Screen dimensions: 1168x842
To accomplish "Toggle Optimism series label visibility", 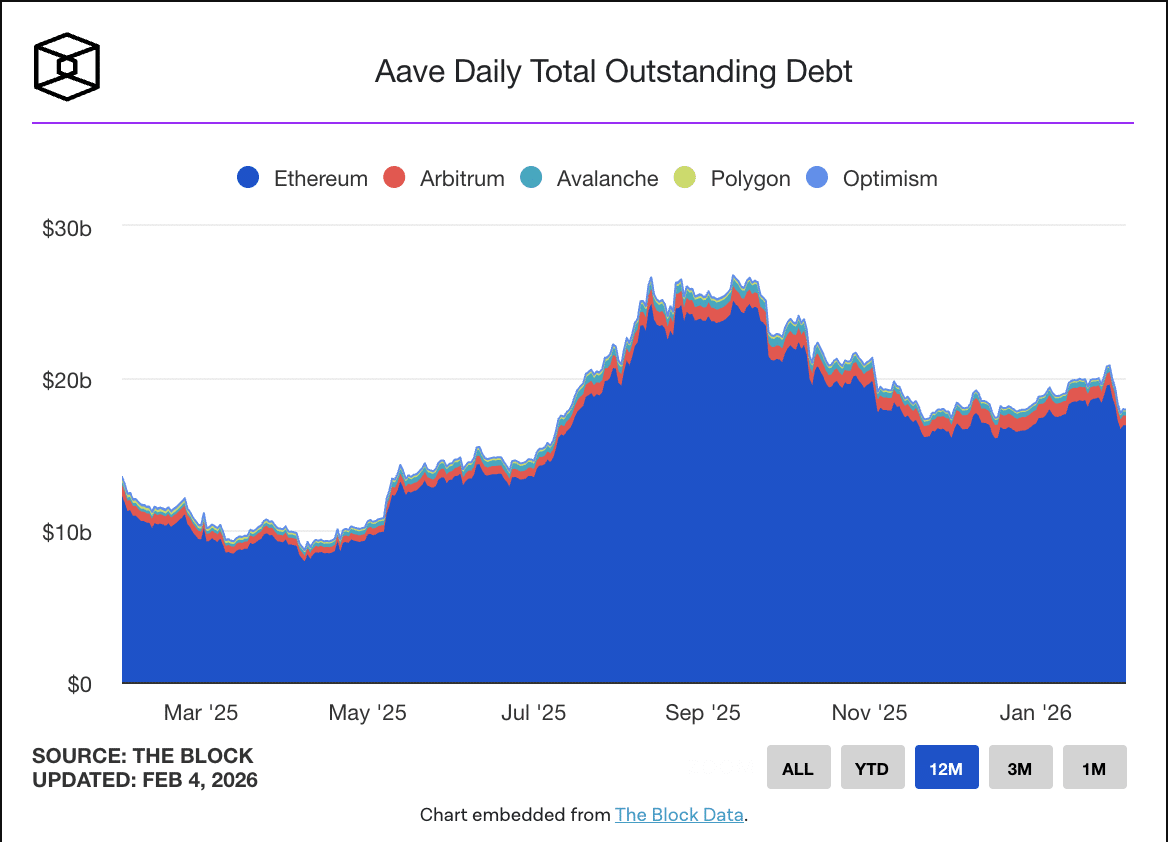I will pyautogui.click(x=890, y=179).
